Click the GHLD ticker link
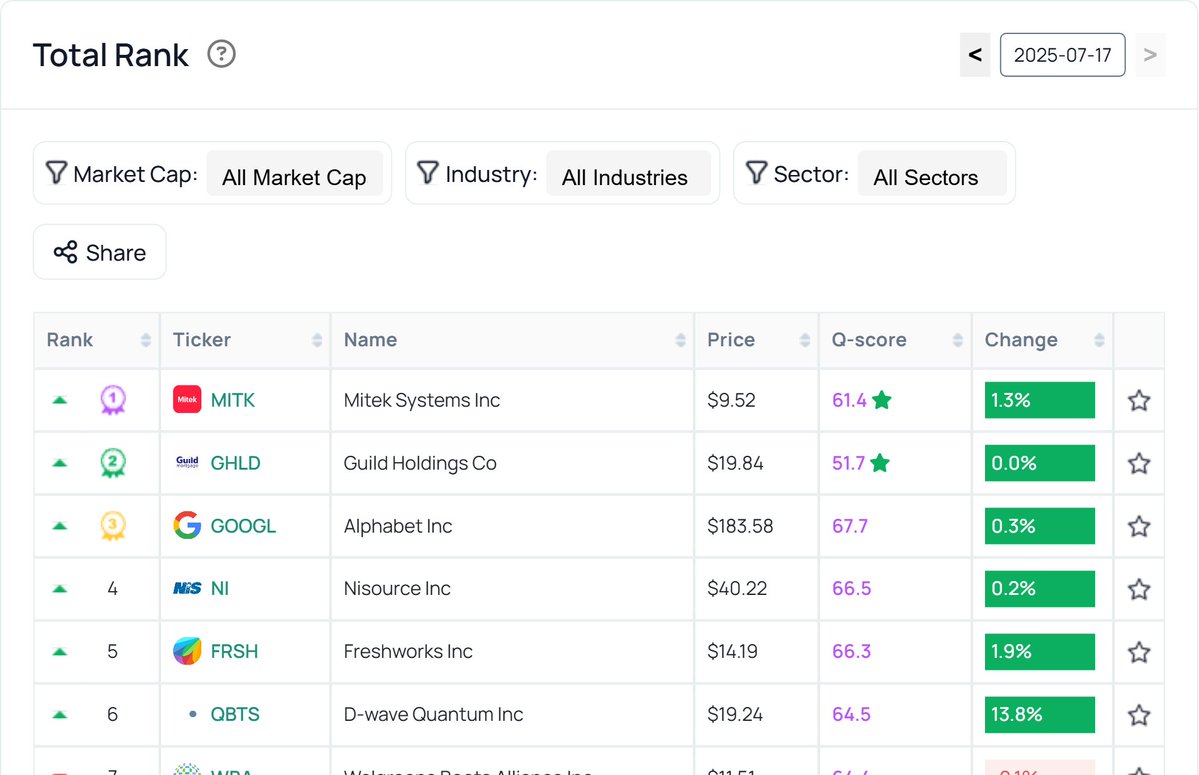The height and width of the screenshot is (775, 1199). point(236,463)
